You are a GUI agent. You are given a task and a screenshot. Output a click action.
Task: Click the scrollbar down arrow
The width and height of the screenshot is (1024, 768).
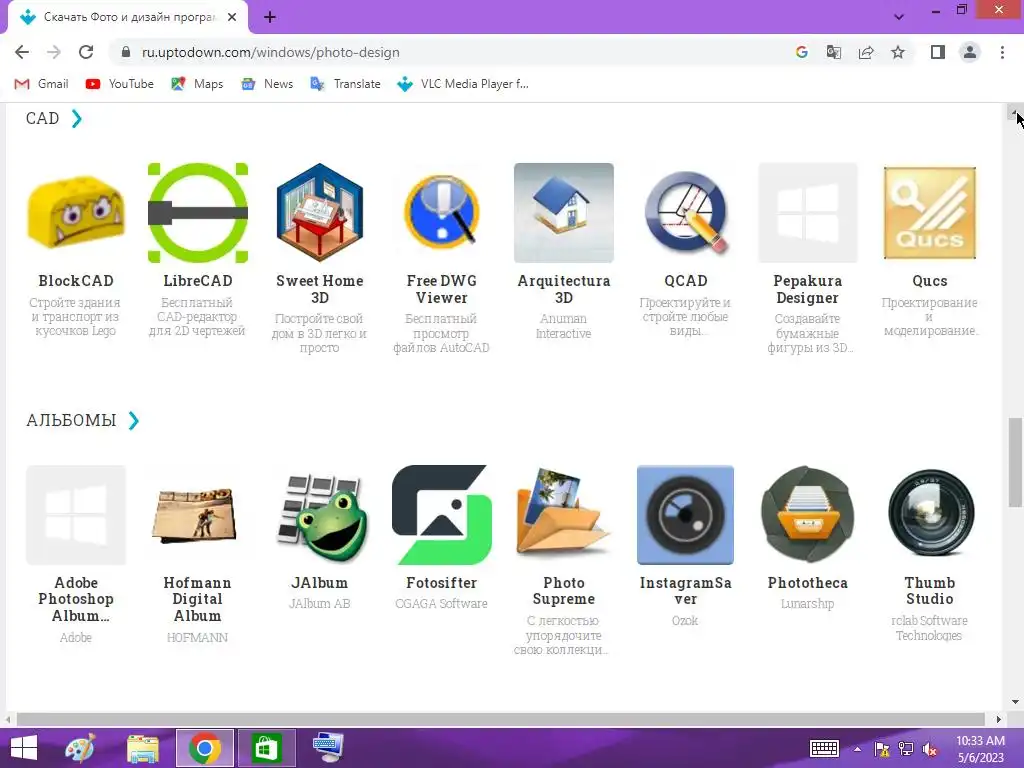[1015, 703]
